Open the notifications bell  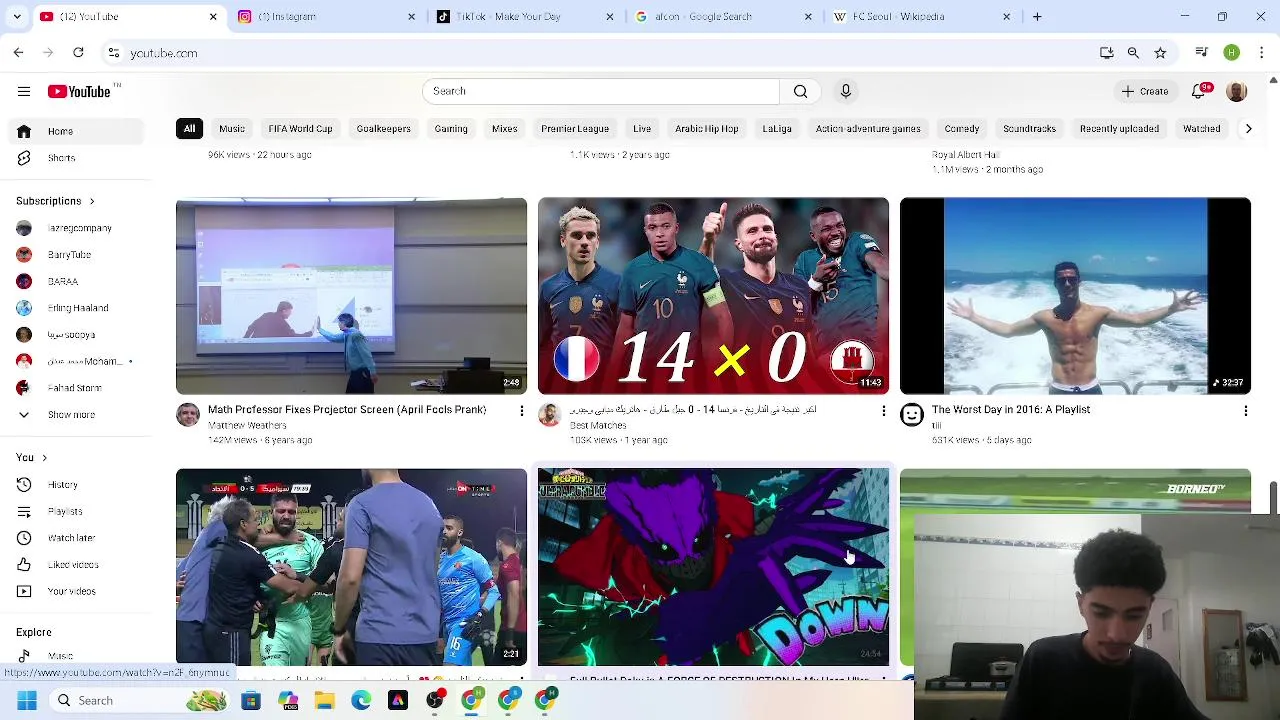coord(1199,91)
